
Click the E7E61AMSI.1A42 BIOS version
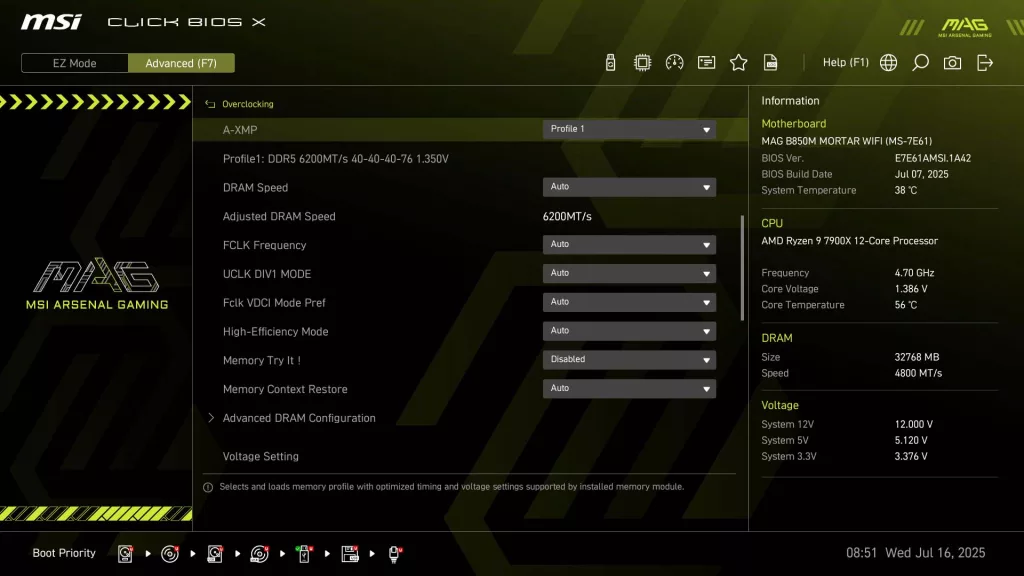(x=933, y=158)
